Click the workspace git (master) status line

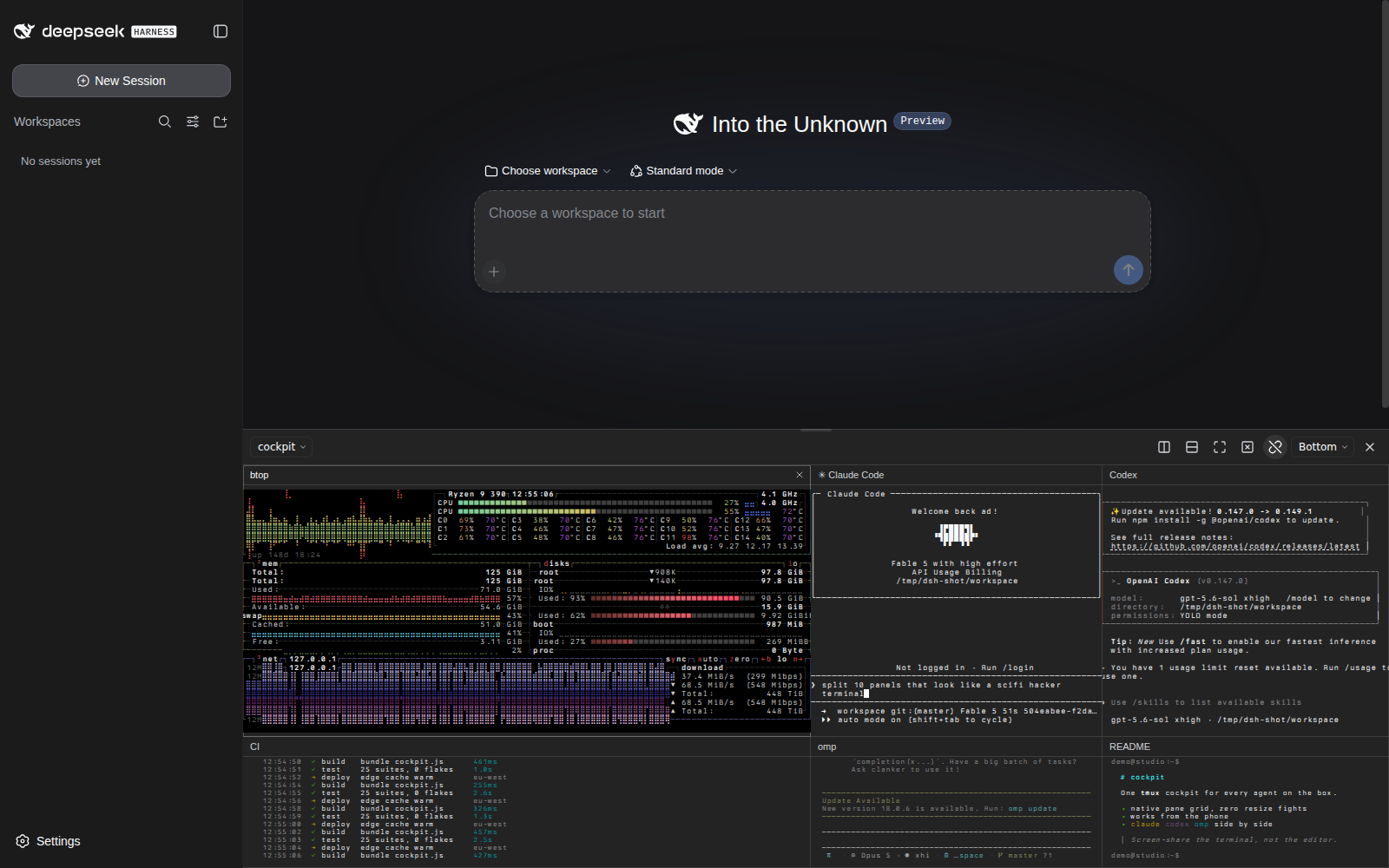[x=959, y=711]
